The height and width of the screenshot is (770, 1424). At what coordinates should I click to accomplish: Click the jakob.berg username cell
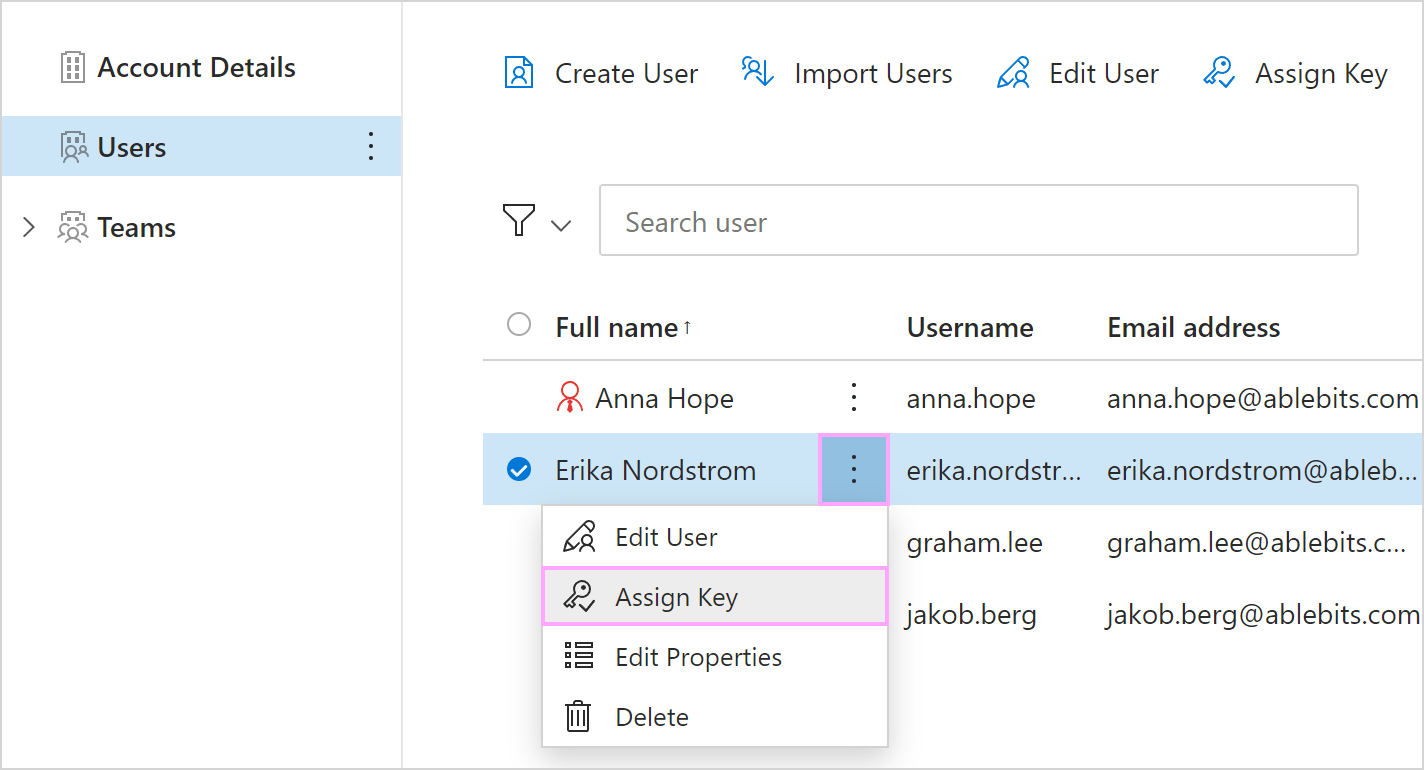tap(972, 614)
